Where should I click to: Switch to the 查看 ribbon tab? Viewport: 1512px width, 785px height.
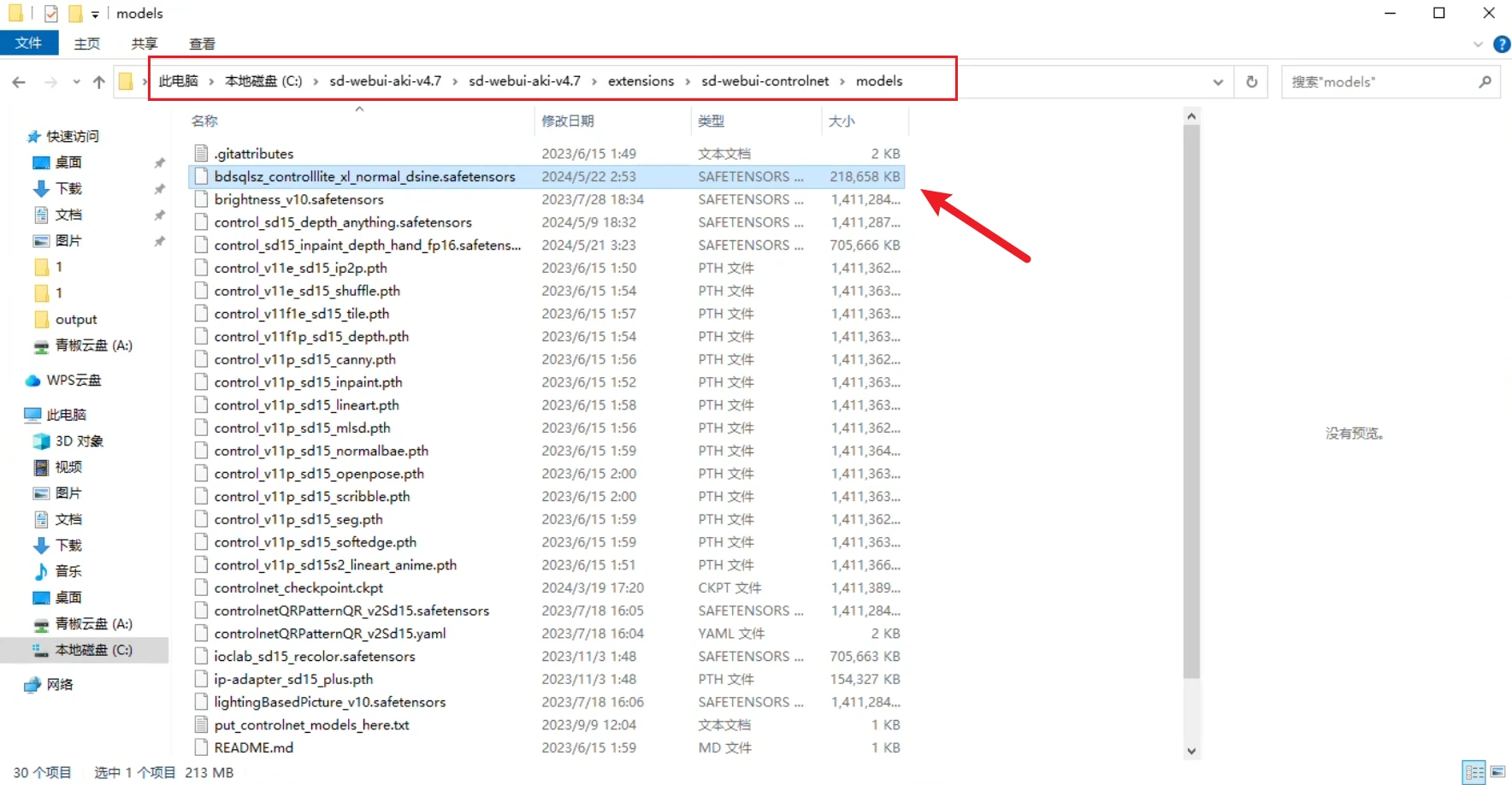202,44
